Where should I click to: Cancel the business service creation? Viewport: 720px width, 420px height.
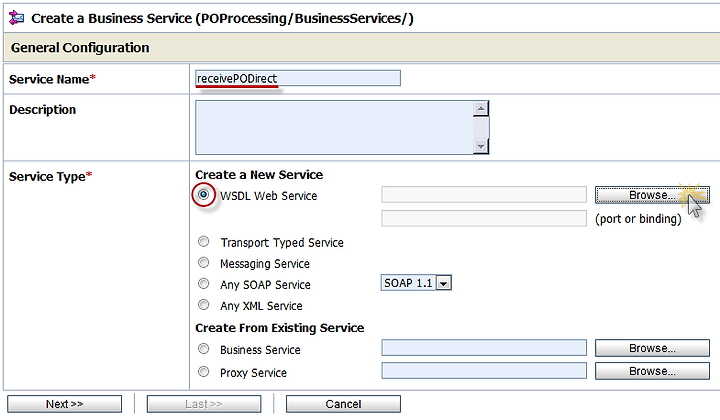pos(343,404)
